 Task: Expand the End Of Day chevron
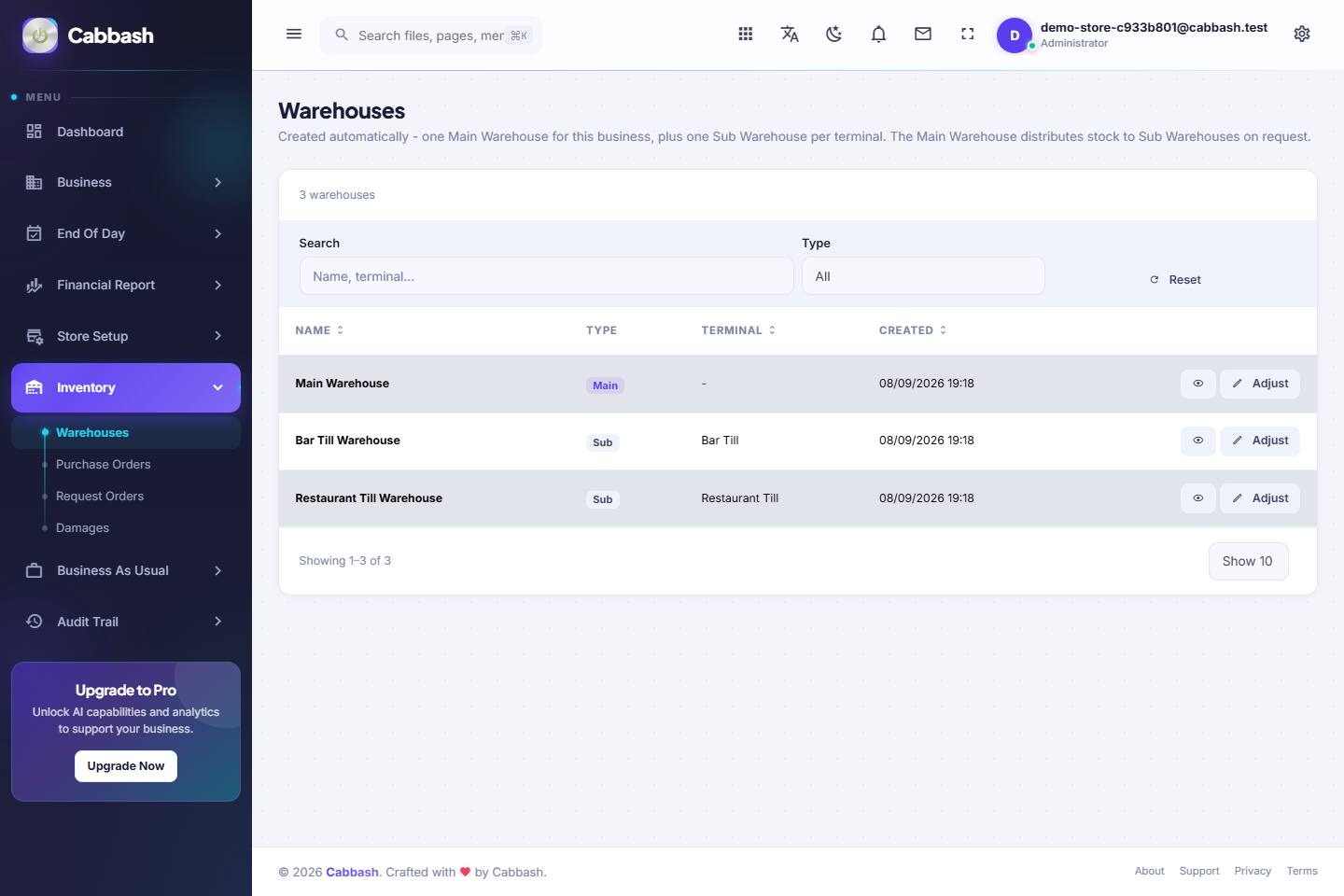tap(217, 233)
